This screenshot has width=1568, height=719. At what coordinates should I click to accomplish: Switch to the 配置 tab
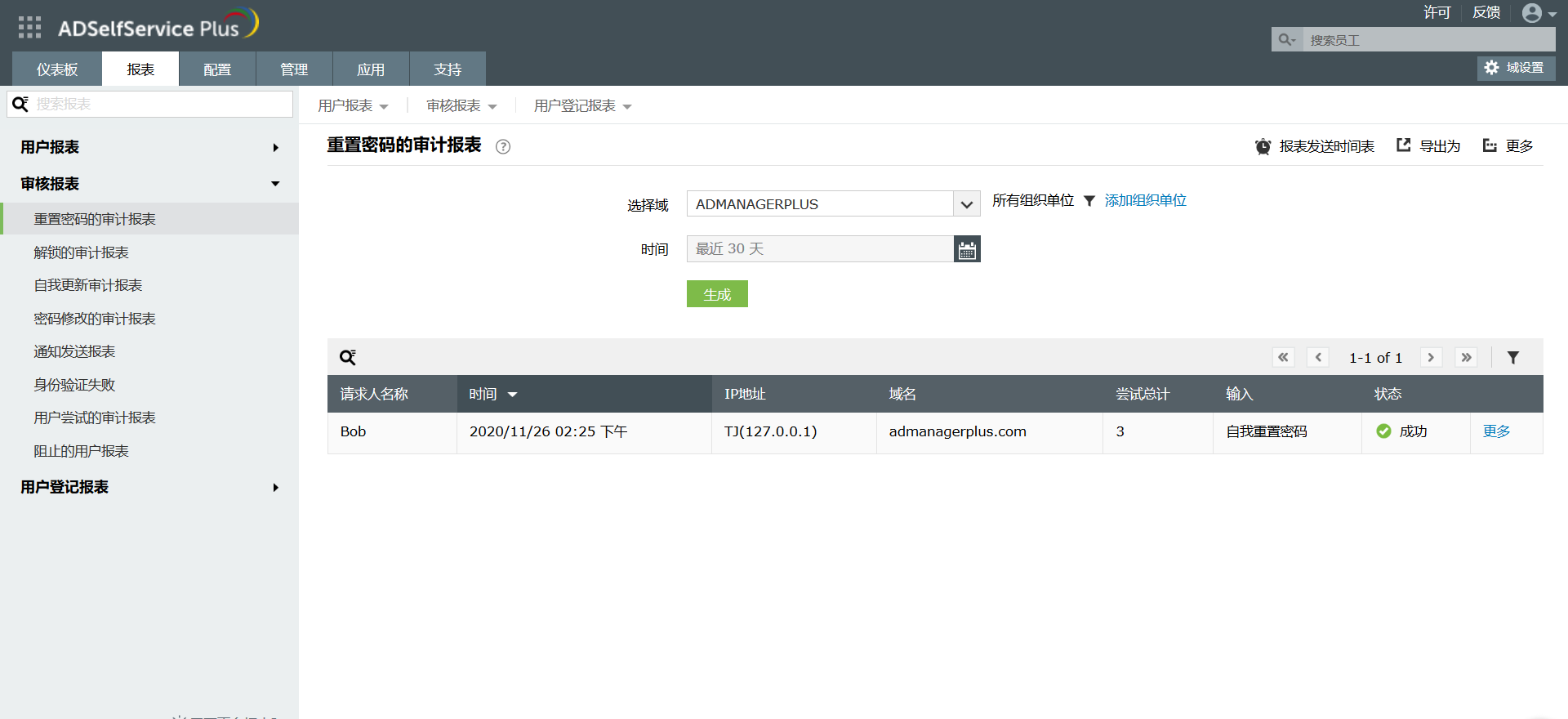point(217,69)
